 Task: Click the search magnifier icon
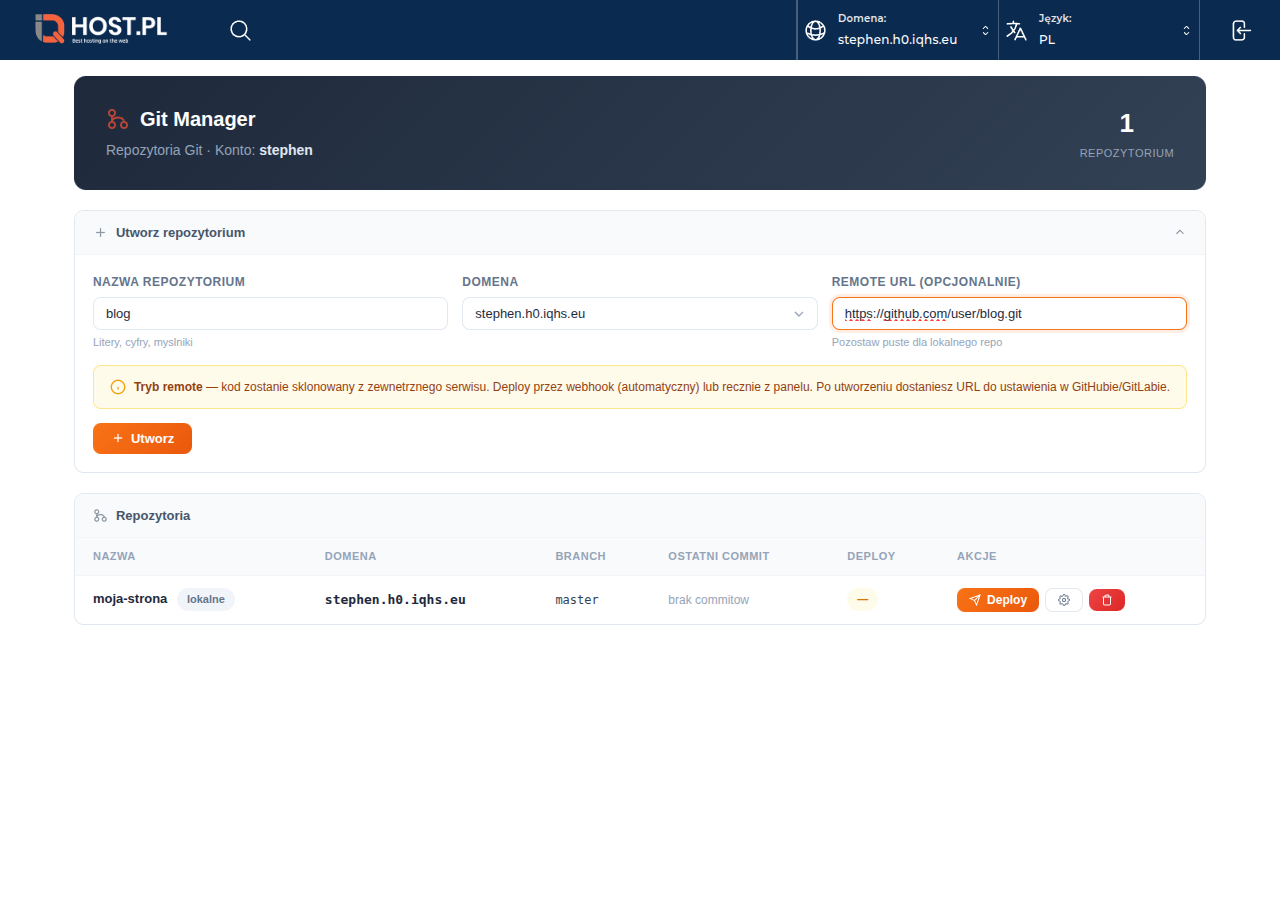point(240,30)
